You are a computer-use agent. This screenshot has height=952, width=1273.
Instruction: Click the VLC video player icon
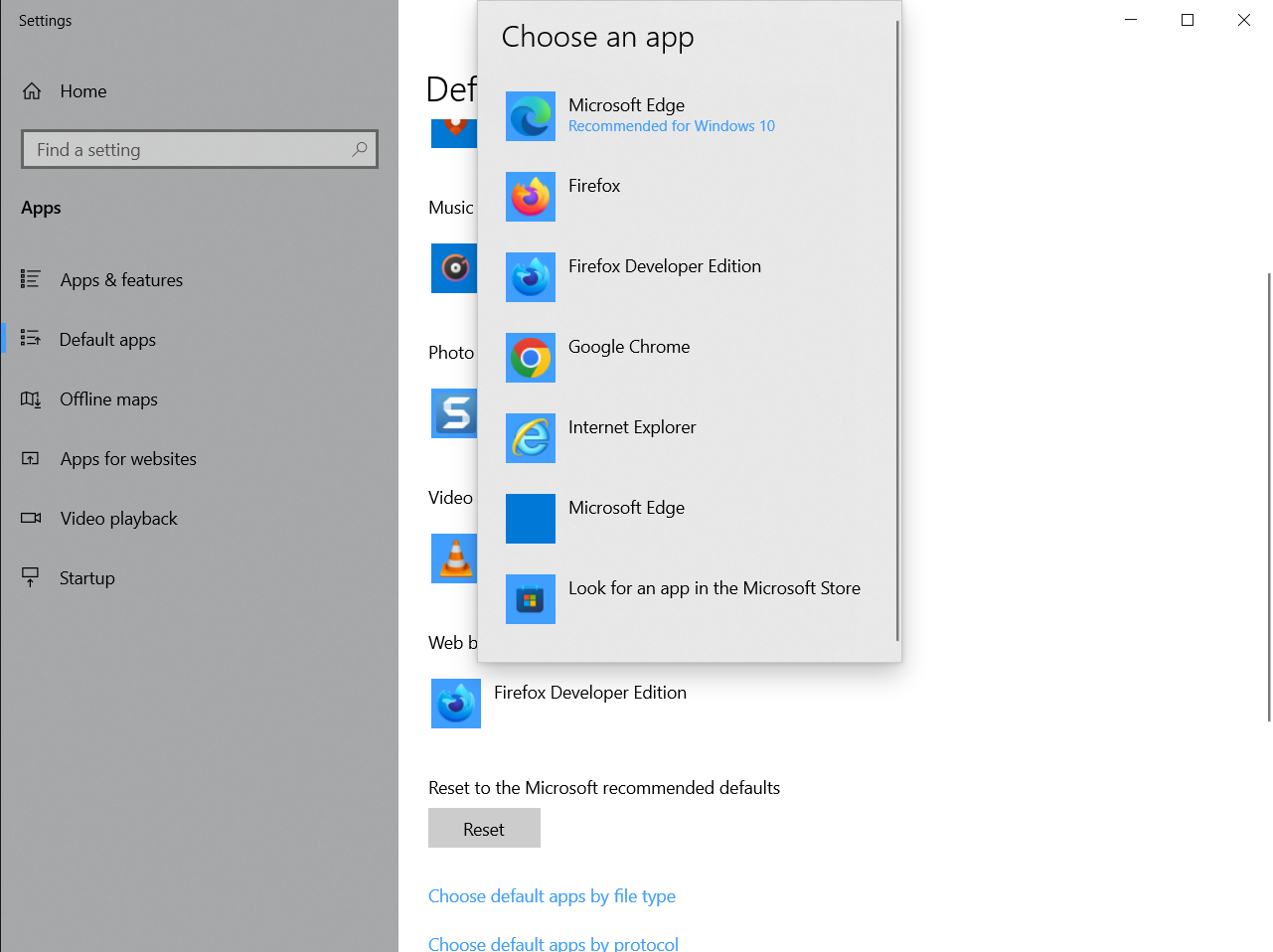(454, 558)
